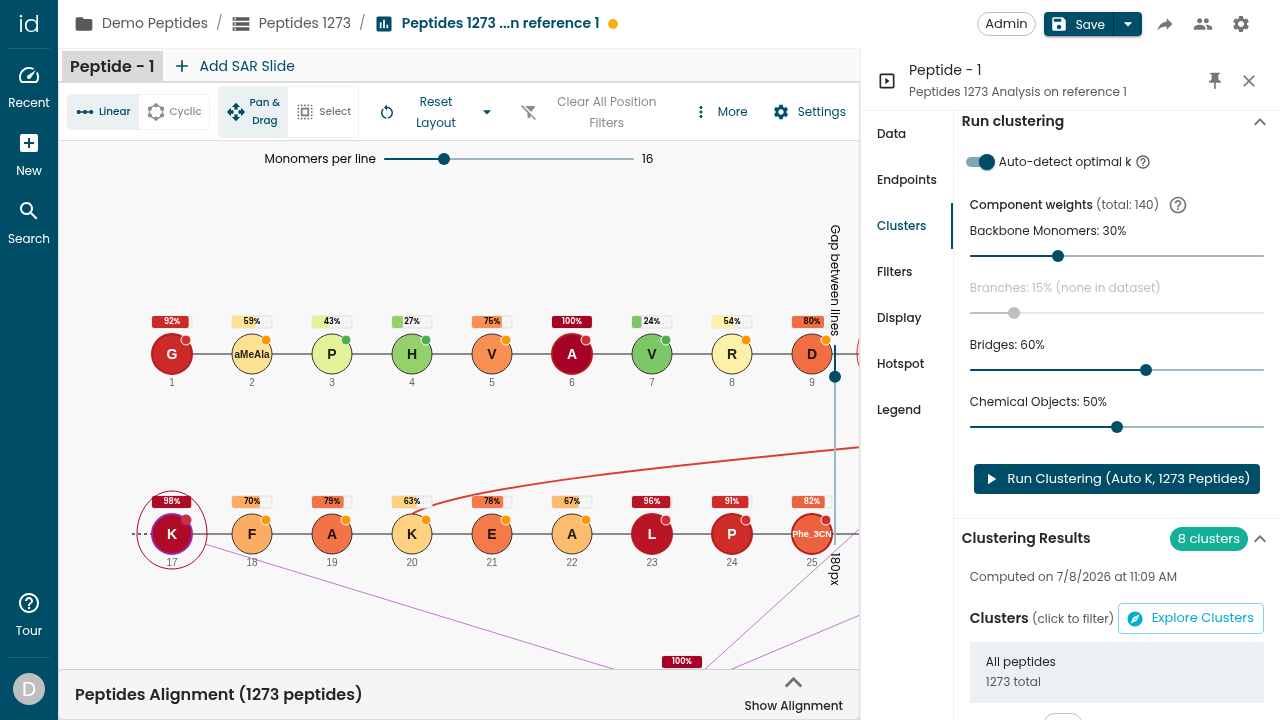
Task: Click the panel collapse play-box icon
Action: point(886,81)
